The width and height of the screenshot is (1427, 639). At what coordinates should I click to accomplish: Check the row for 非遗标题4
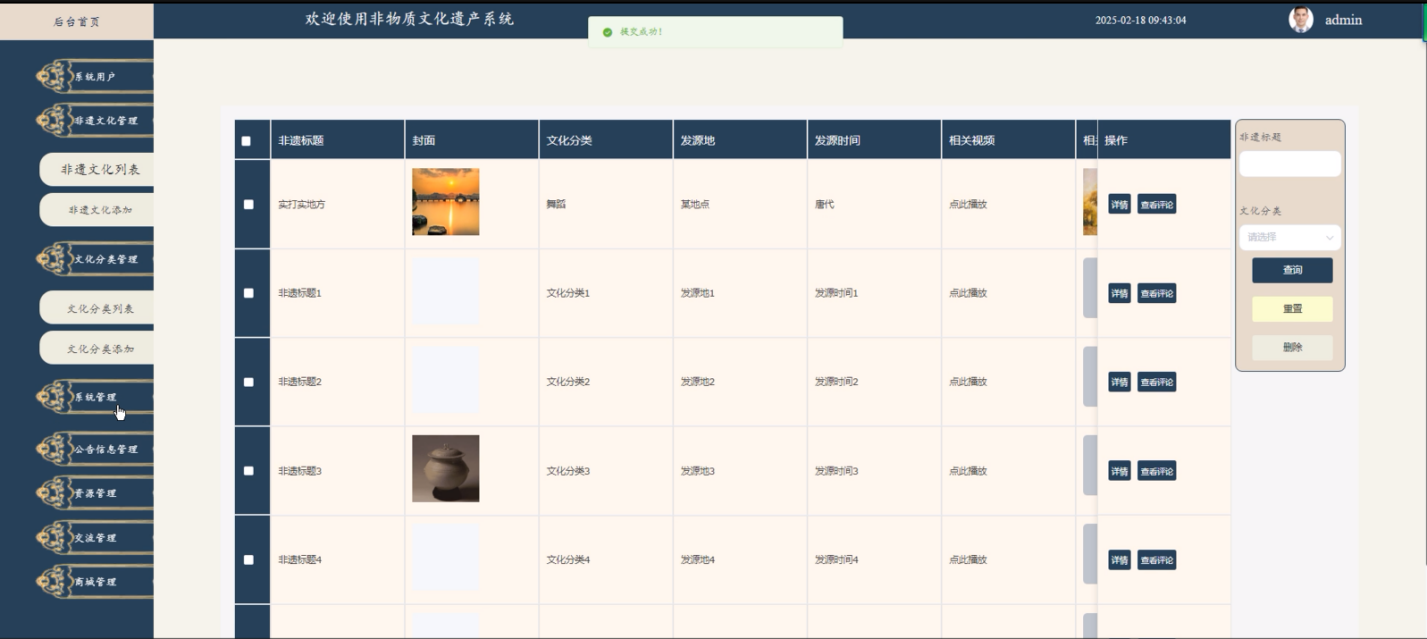[x=249, y=559]
